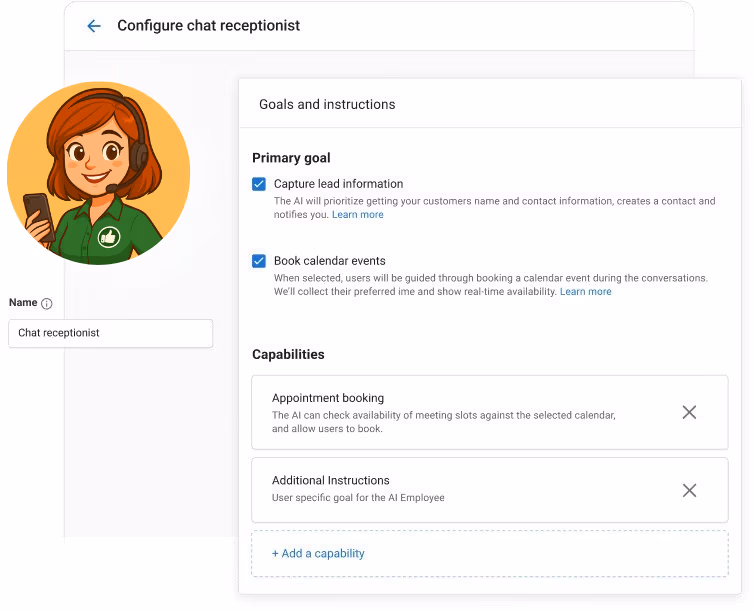Open Learn more under Book calendar events

coord(585,292)
